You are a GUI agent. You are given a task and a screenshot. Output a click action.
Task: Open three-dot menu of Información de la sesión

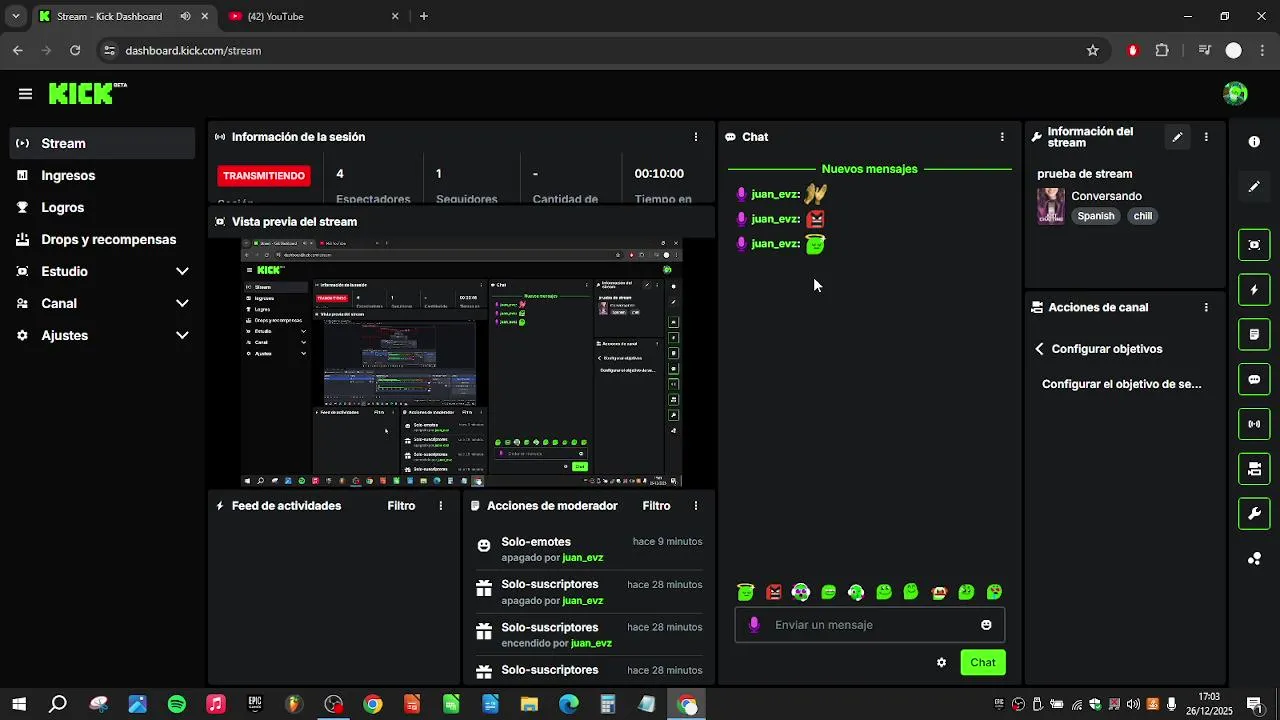click(696, 137)
